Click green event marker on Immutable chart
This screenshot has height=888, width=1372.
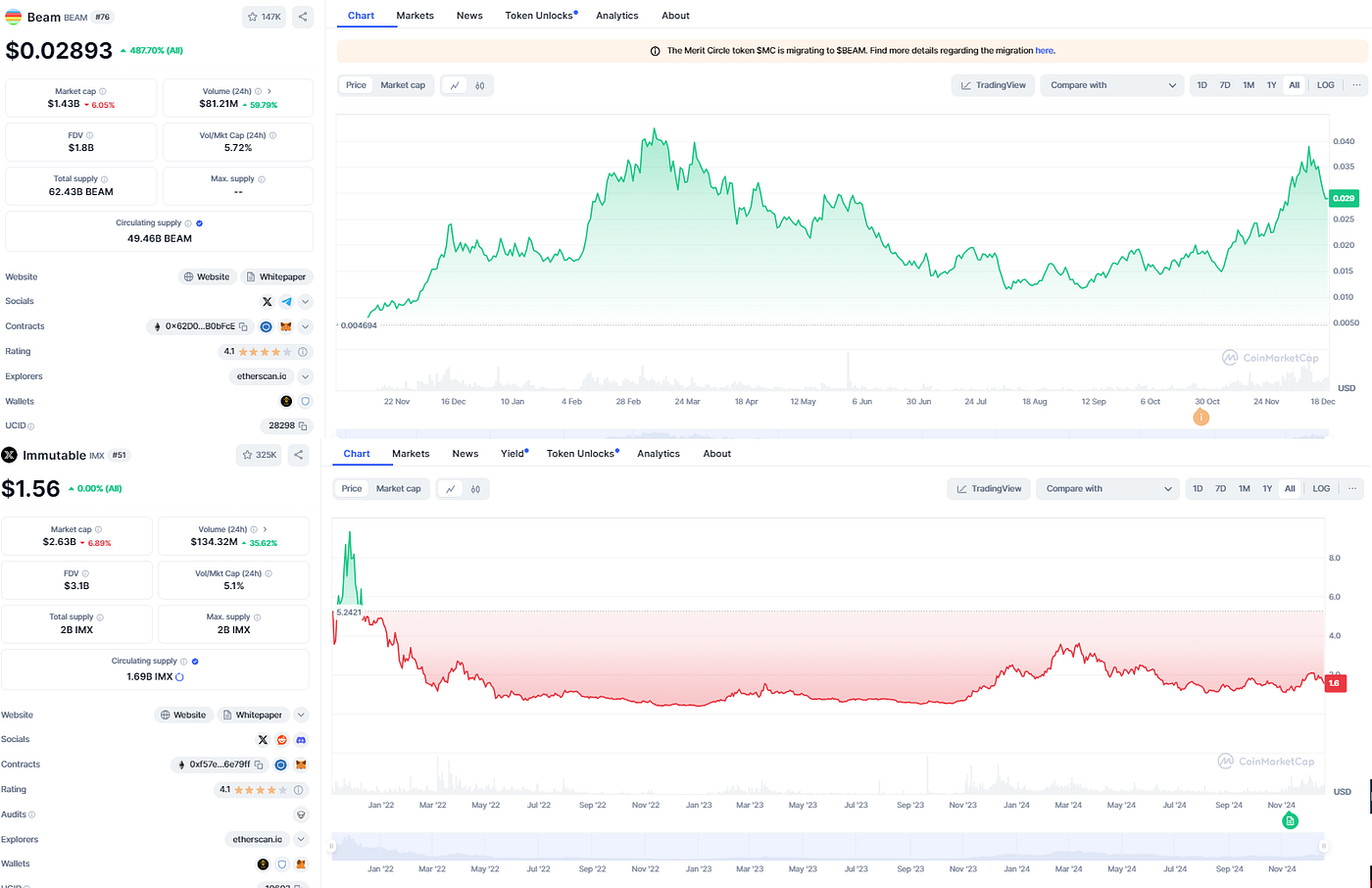(1291, 820)
